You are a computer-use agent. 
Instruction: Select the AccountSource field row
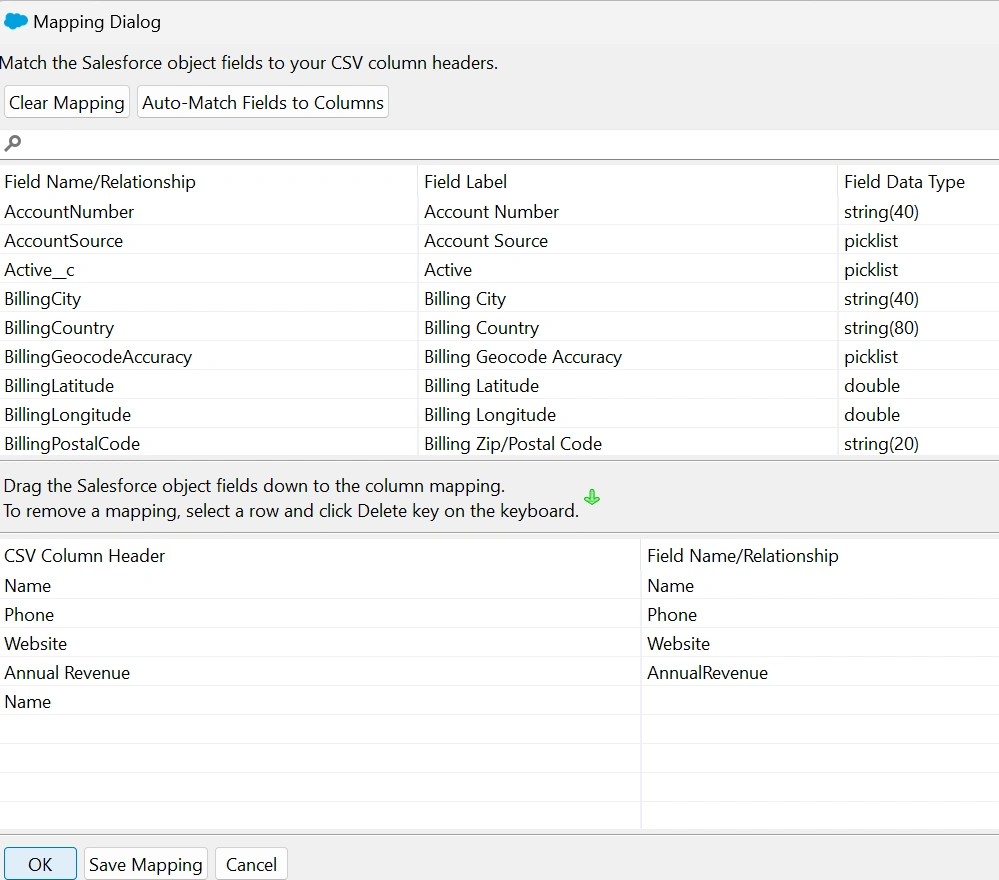64,241
